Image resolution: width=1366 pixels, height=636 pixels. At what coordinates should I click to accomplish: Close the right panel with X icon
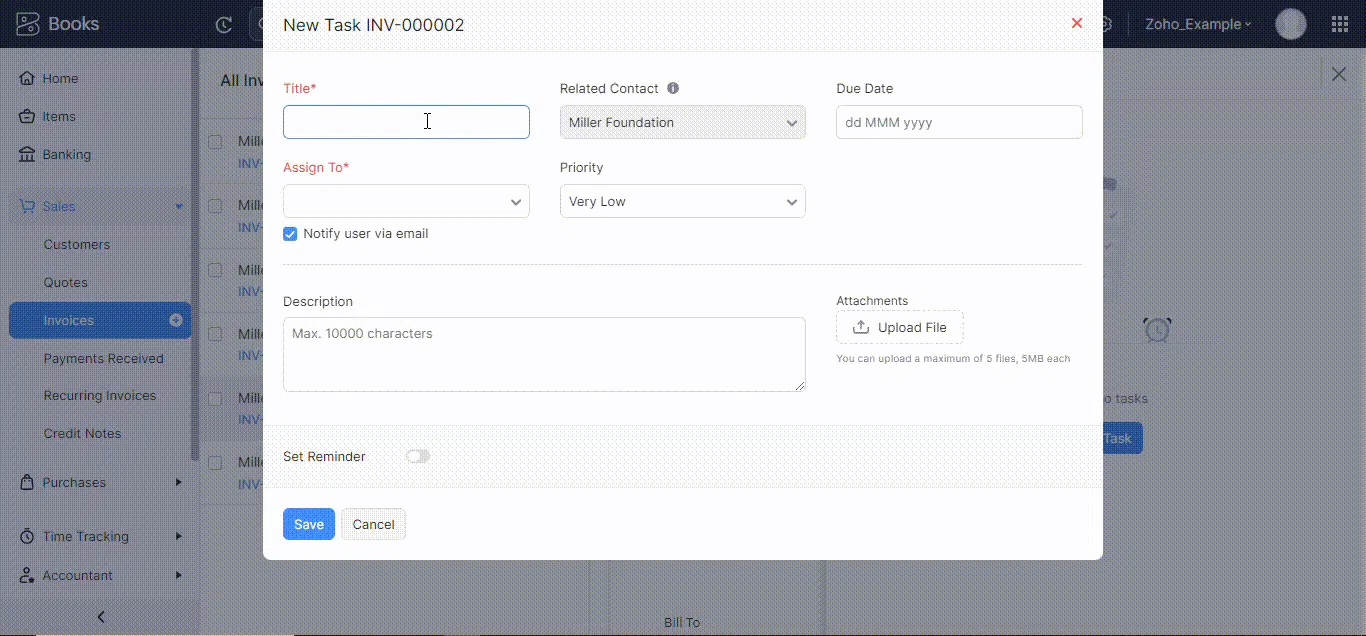[1339, 74]
